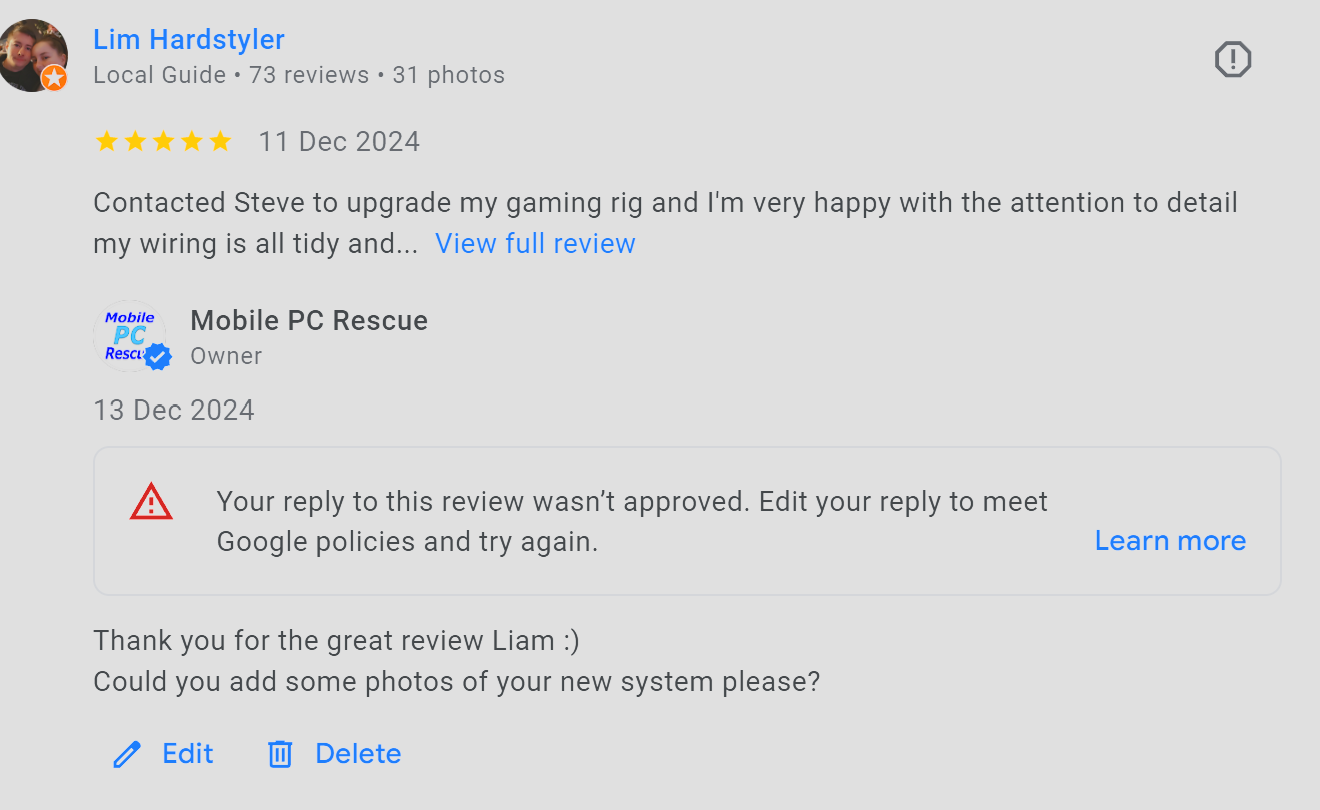
Task: Expand with View full review
Action: [x=535, y=244]
